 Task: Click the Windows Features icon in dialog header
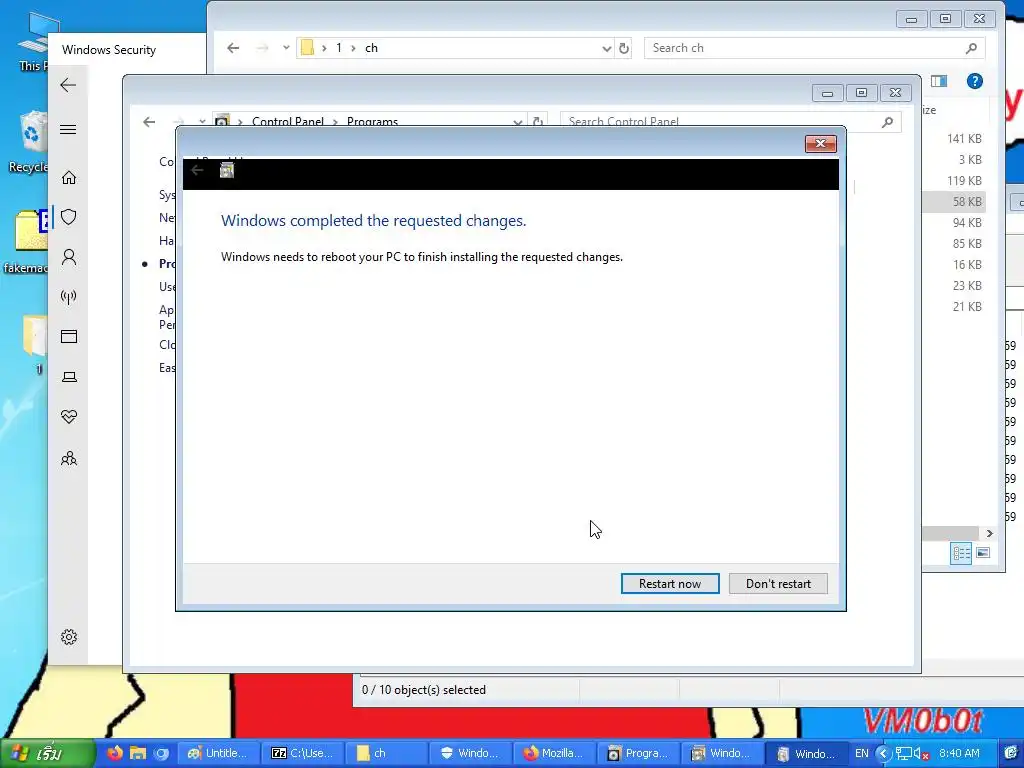click(227, 170)
